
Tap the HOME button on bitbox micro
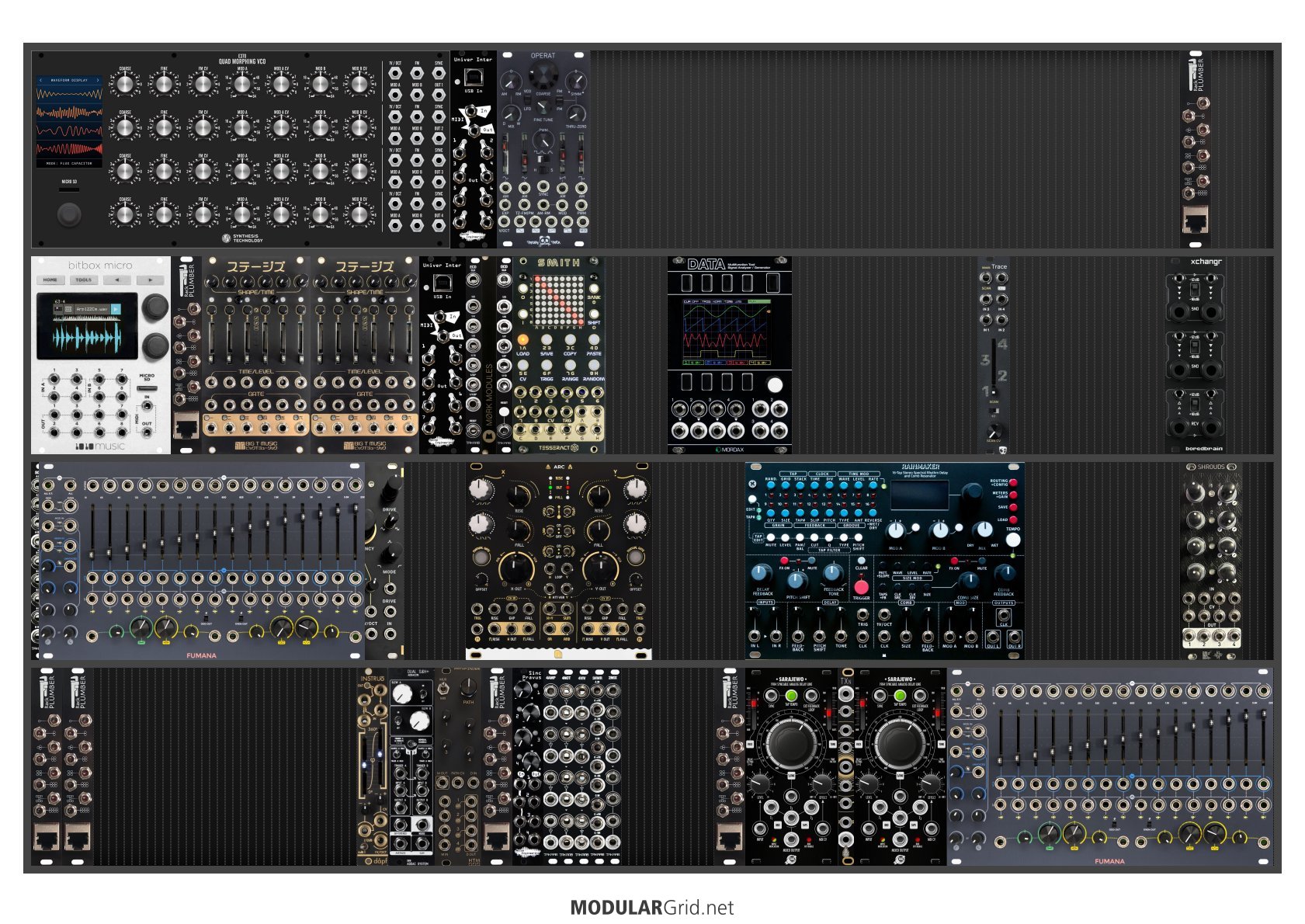[x=50, y=280]
